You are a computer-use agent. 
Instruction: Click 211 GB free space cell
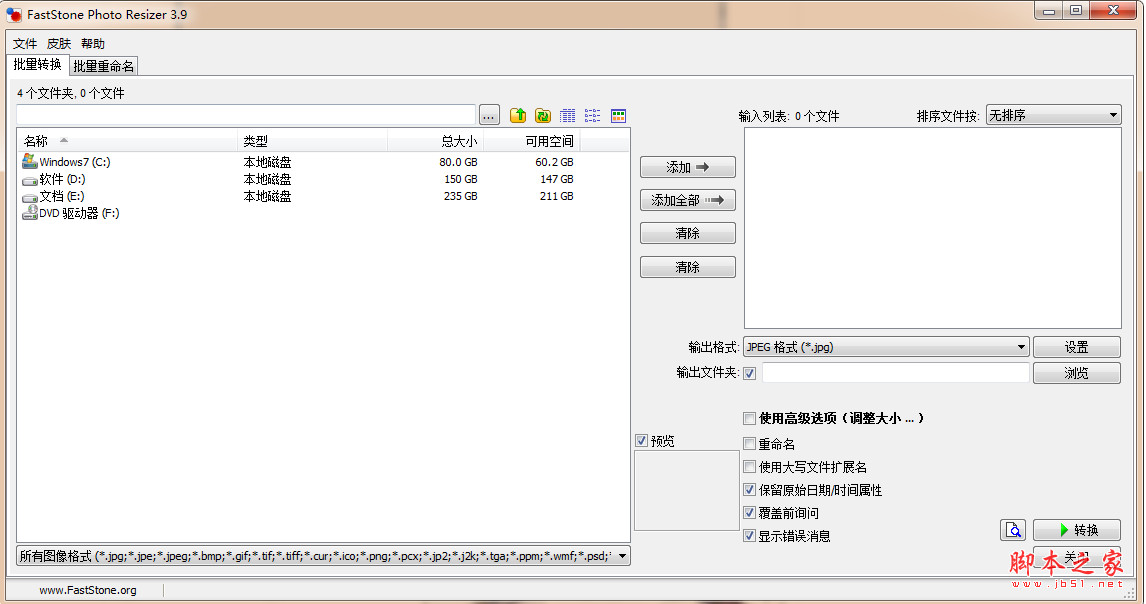[557, 196]
